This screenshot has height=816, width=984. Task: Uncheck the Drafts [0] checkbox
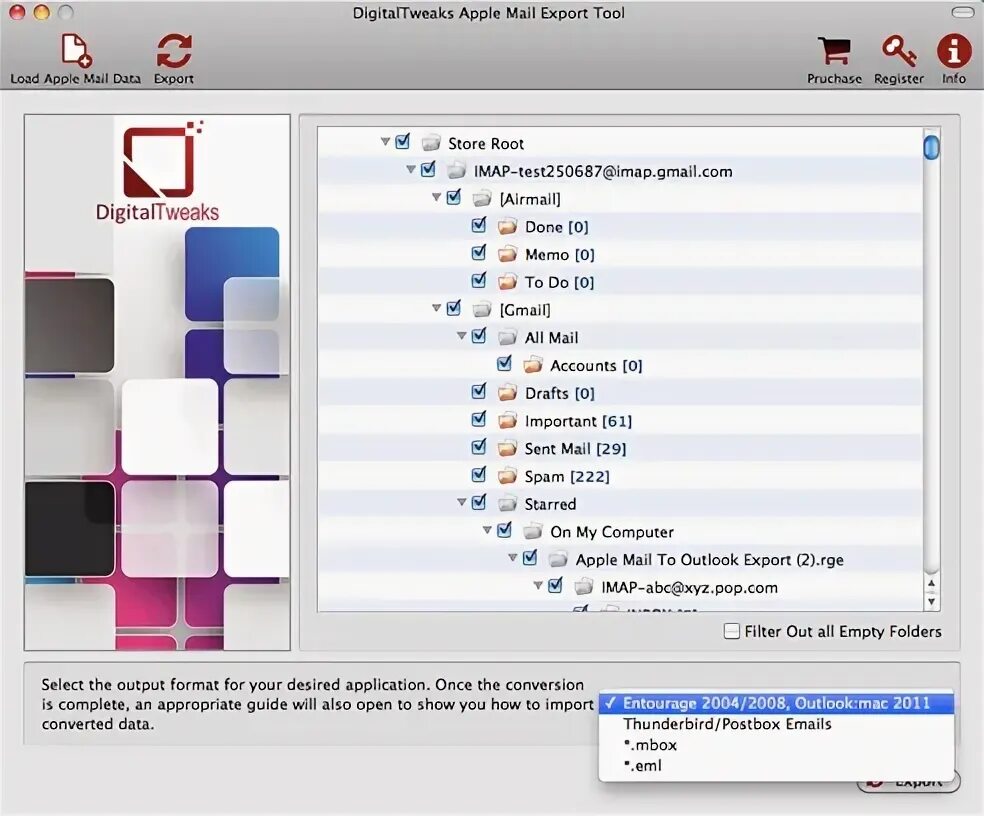(479, 391)
